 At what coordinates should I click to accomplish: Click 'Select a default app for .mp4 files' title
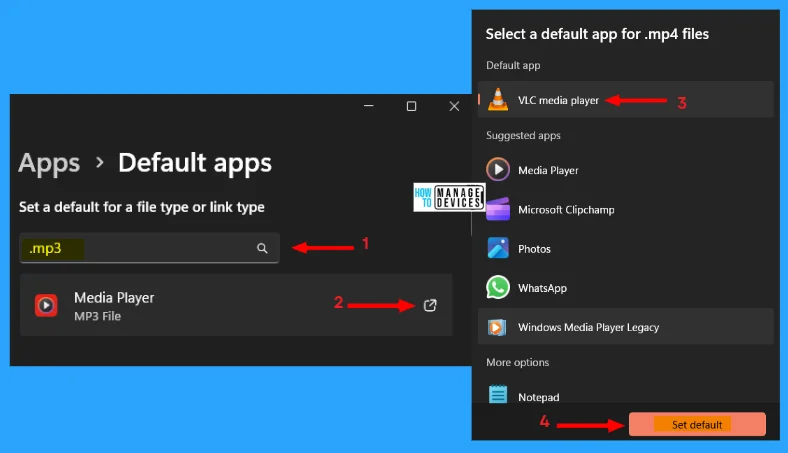(597, 34)
